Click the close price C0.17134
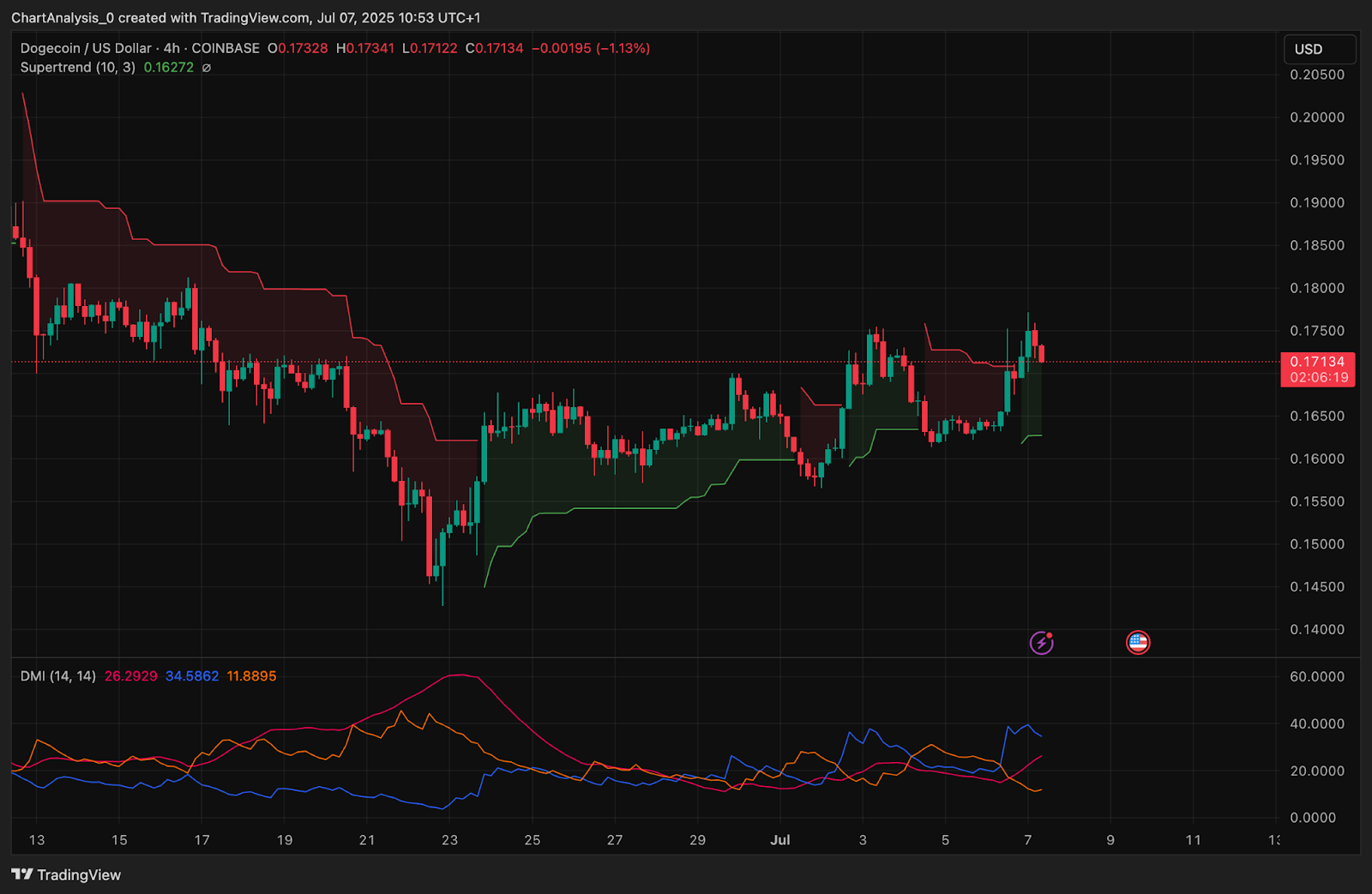 pyautogui.click(x=495, y=48)
